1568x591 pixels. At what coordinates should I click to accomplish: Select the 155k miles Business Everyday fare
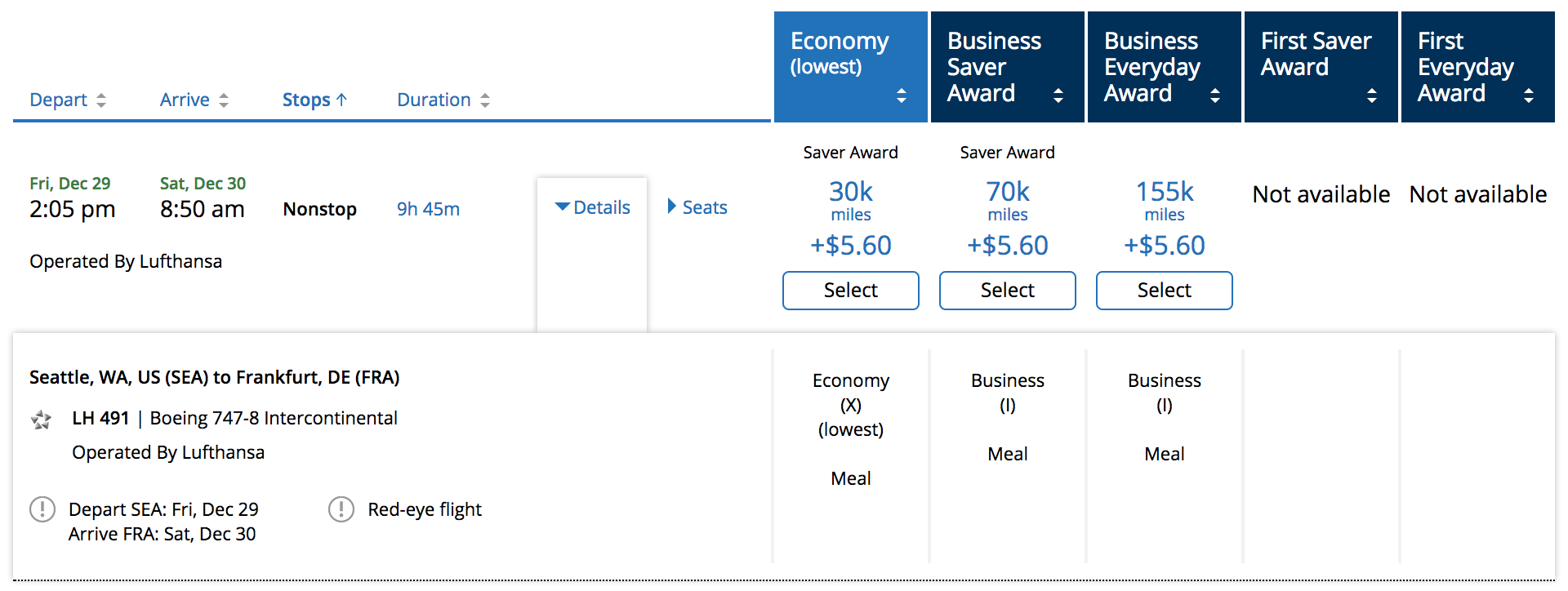coord(1164,291)
